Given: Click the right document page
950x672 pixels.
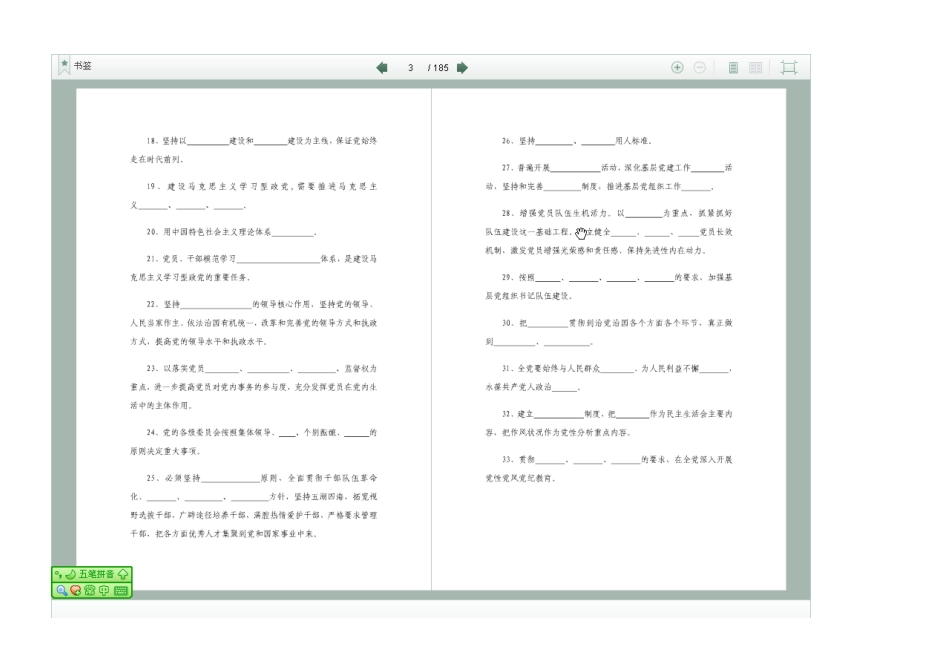Looking at the screenshot, I should [x=609, y=339].
